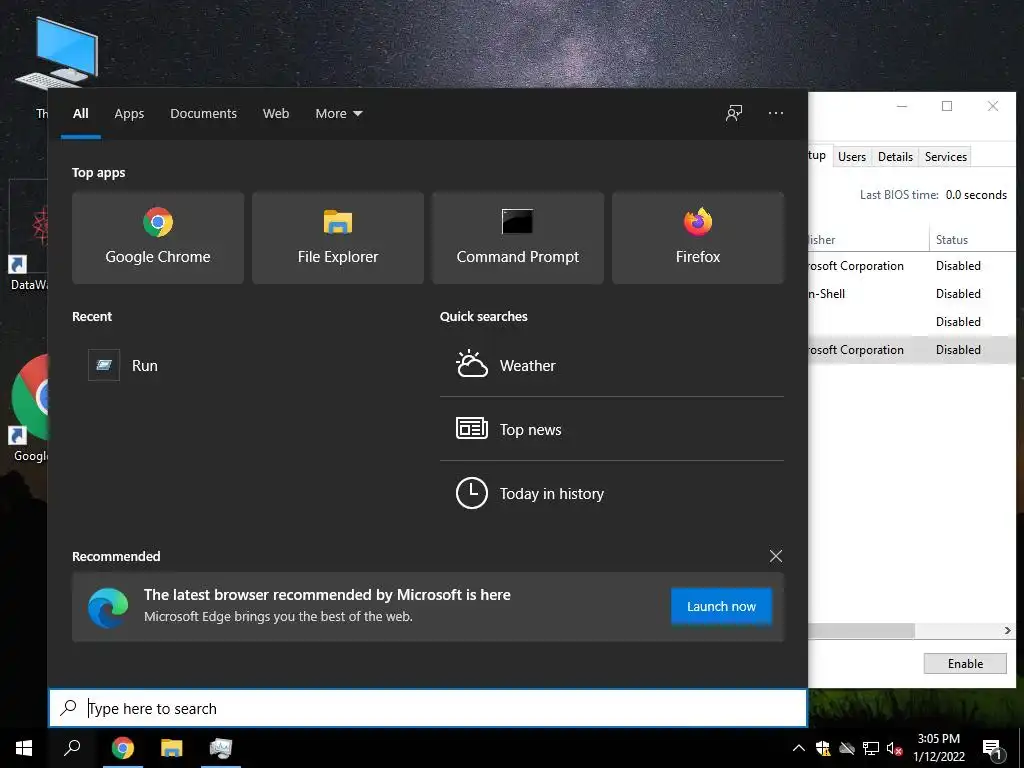1024x768 pixels.
Task: Open the Services tab in Task Manager
Action: [x=946, y=157]
